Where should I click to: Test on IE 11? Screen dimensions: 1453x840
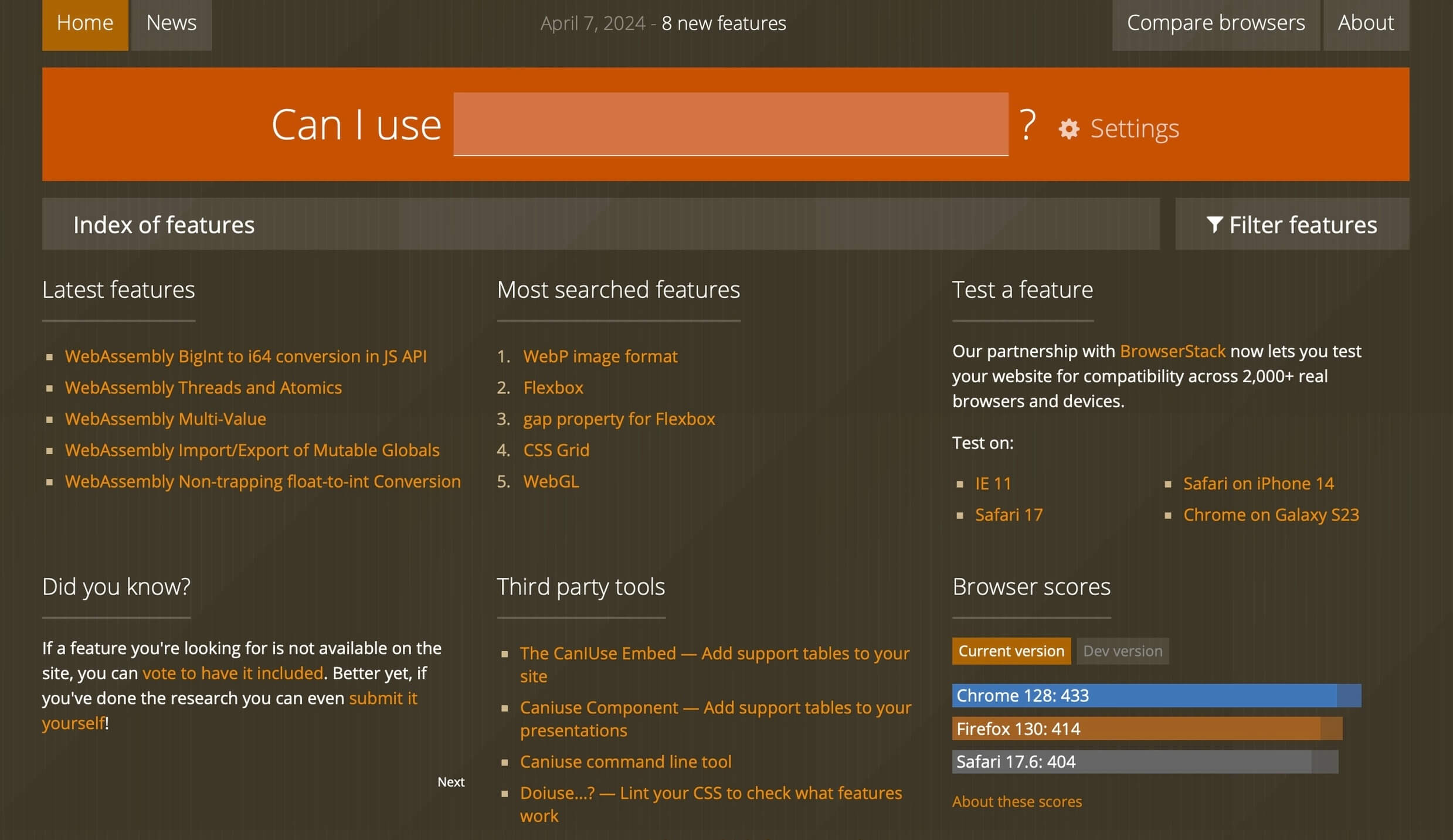pos(993,484)
